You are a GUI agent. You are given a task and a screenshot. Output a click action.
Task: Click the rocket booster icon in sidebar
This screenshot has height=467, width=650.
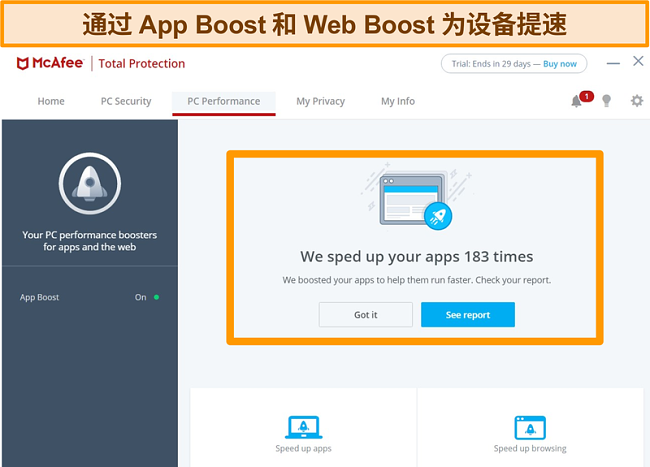pos(90,184)
